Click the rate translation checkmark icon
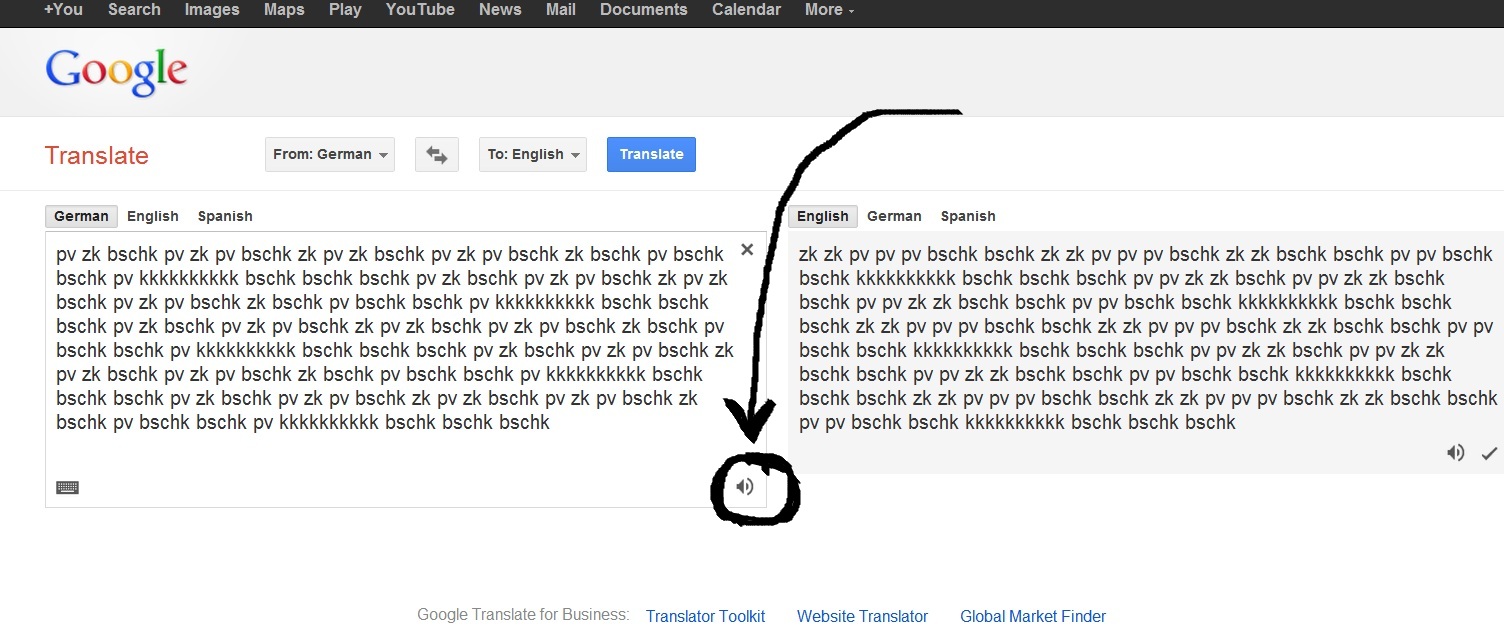This screenshot has width=1504, height=641. tap(1490, 454)
